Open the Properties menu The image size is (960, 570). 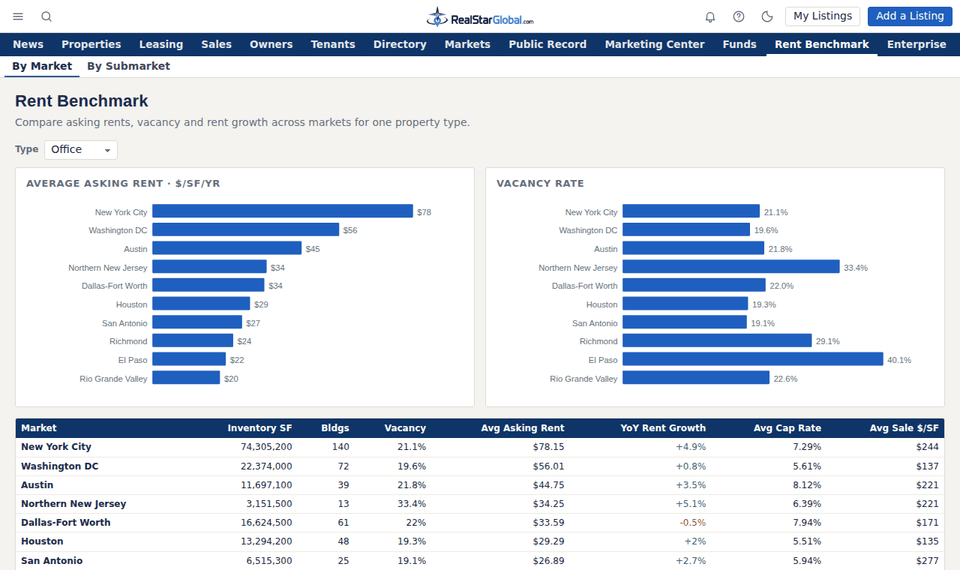91,44
